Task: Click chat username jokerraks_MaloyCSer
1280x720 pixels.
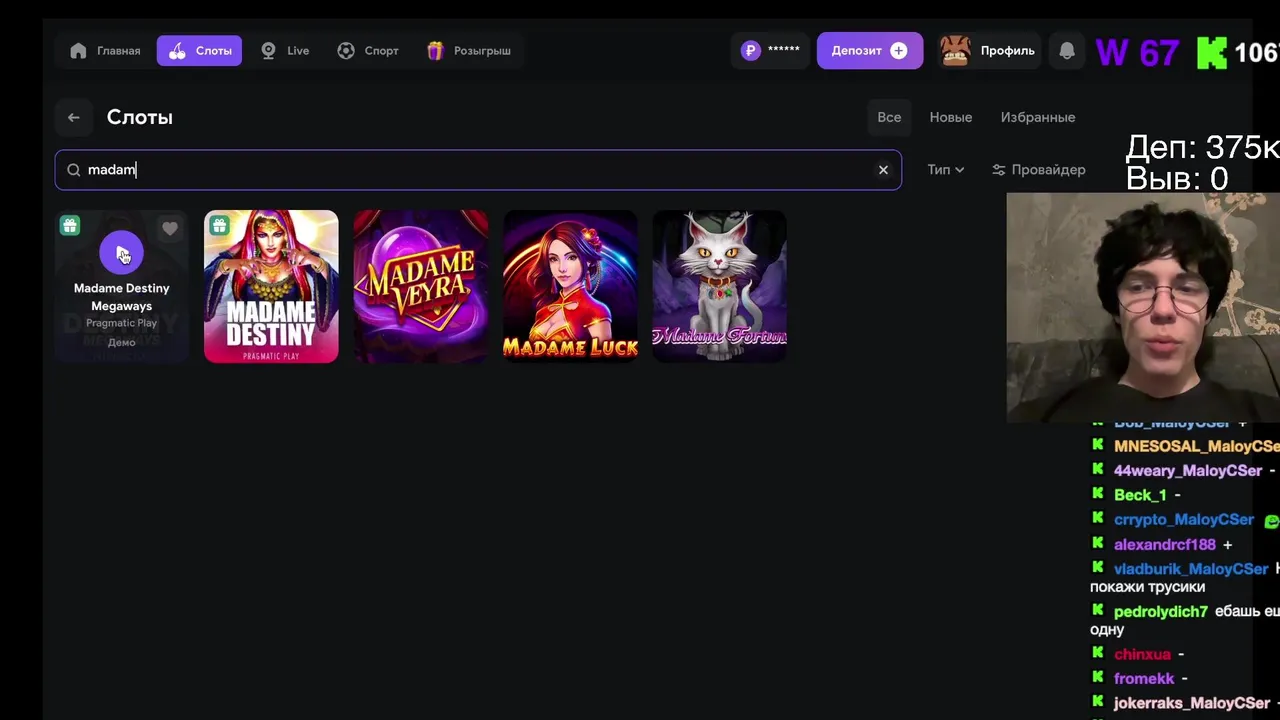Action: point(1192,704)
